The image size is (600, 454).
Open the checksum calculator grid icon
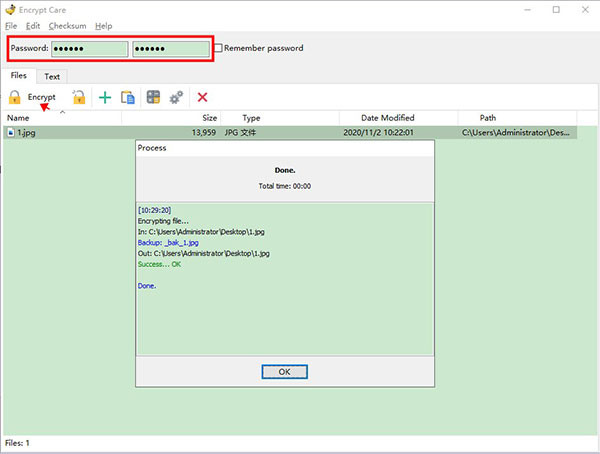pos(153,97)
